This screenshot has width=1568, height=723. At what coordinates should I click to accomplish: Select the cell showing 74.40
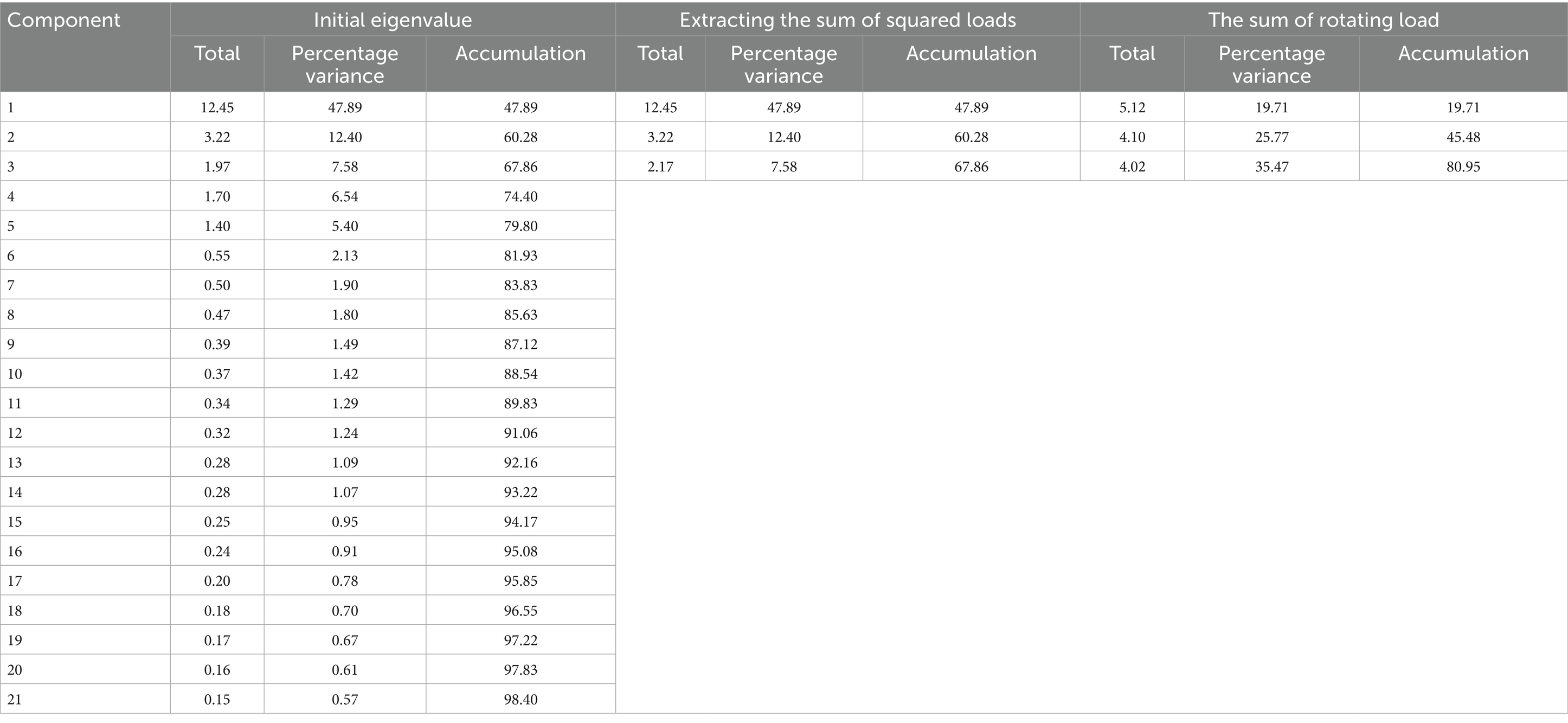[x=520, y=196]
